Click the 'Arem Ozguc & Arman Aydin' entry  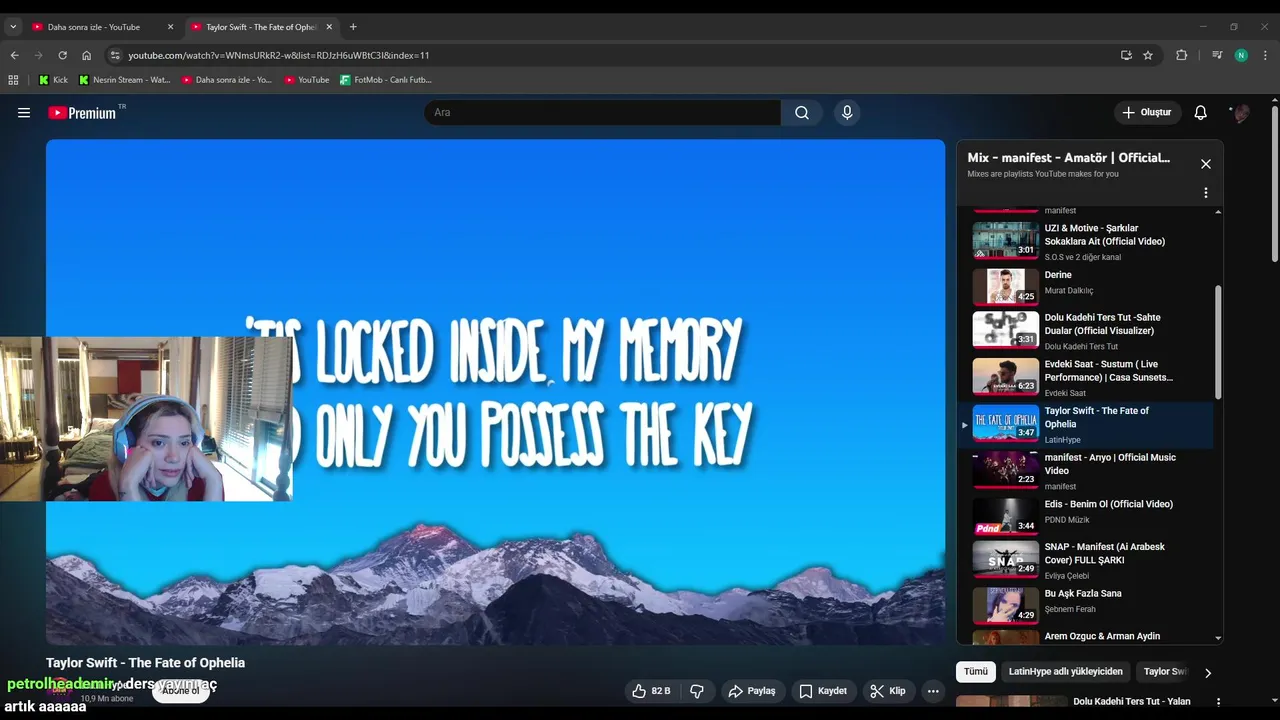point(1083,637)
